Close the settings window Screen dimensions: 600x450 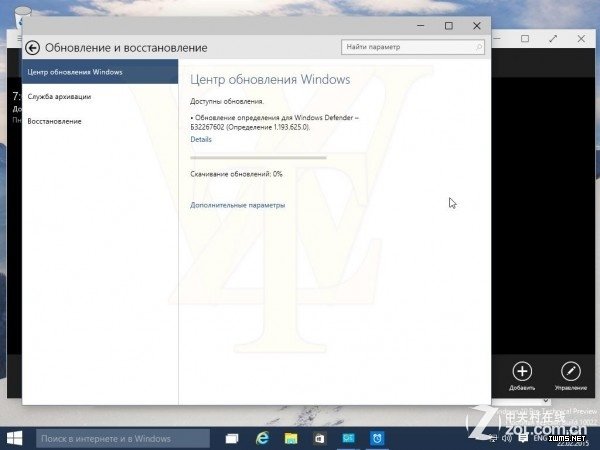(x=477, y=26)
